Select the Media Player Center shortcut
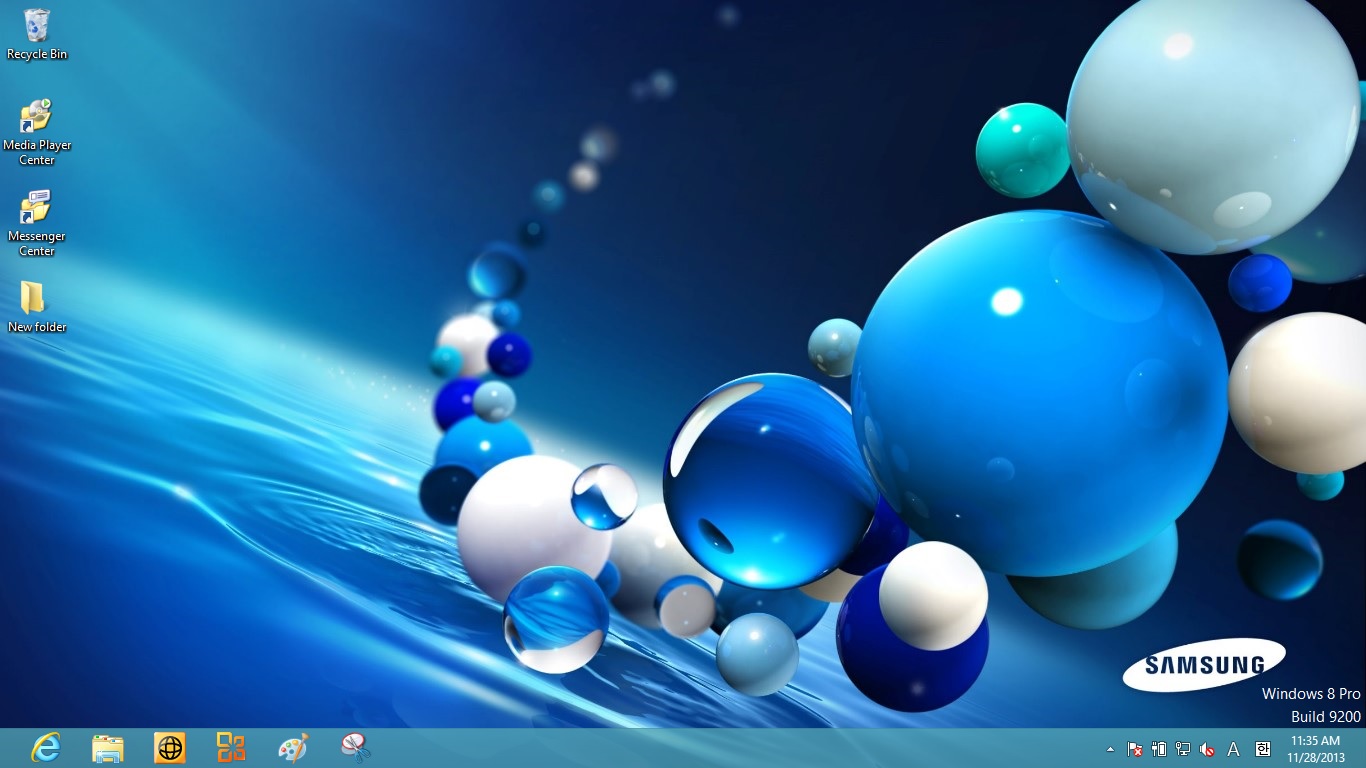This screenshot has height=768, width=1366. coord(37,132)
